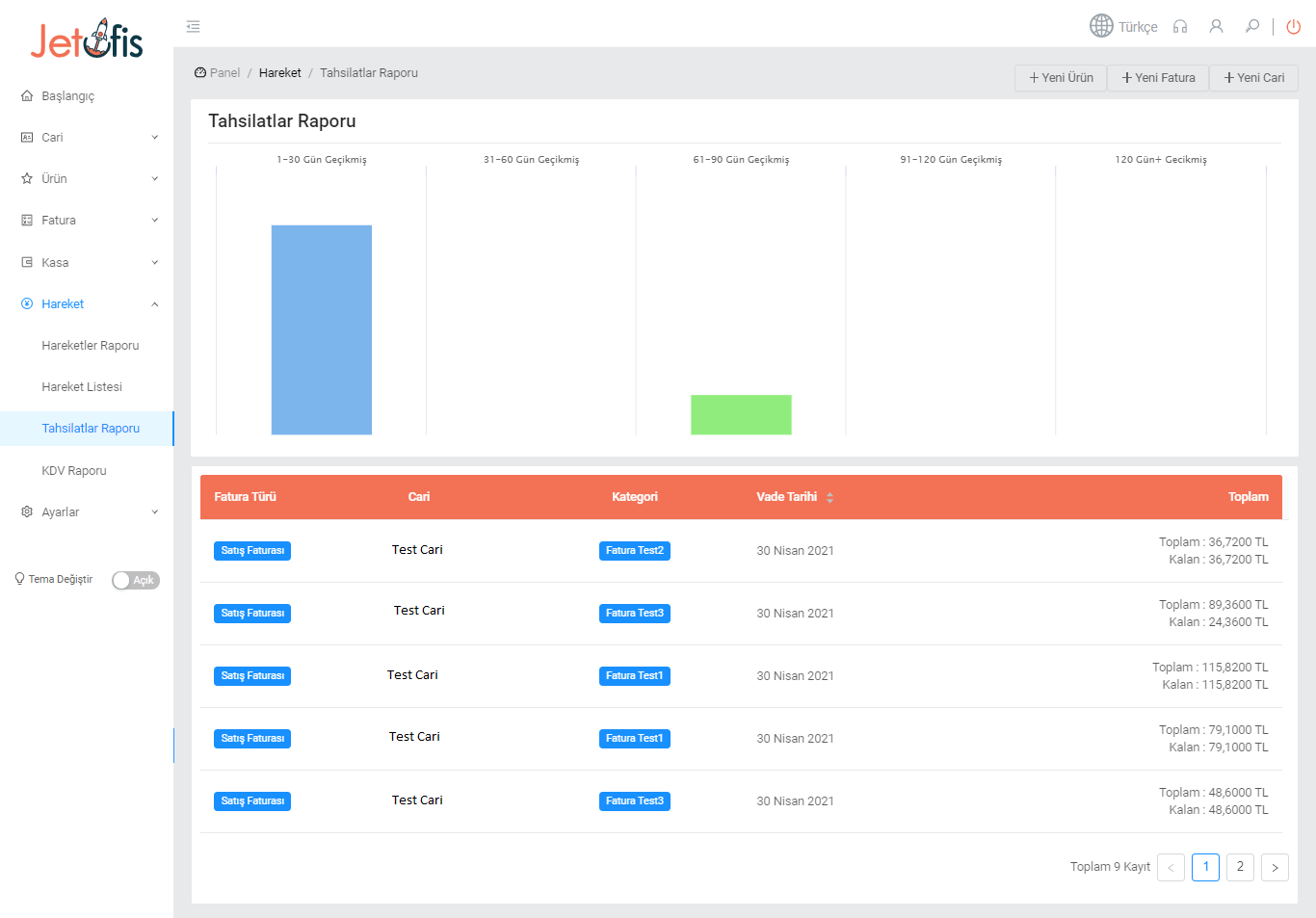Image resolution: width=1316 pixels, height=918 pixels.
Task: Click the Yeni Ürün button
Action: (1061, 78)
